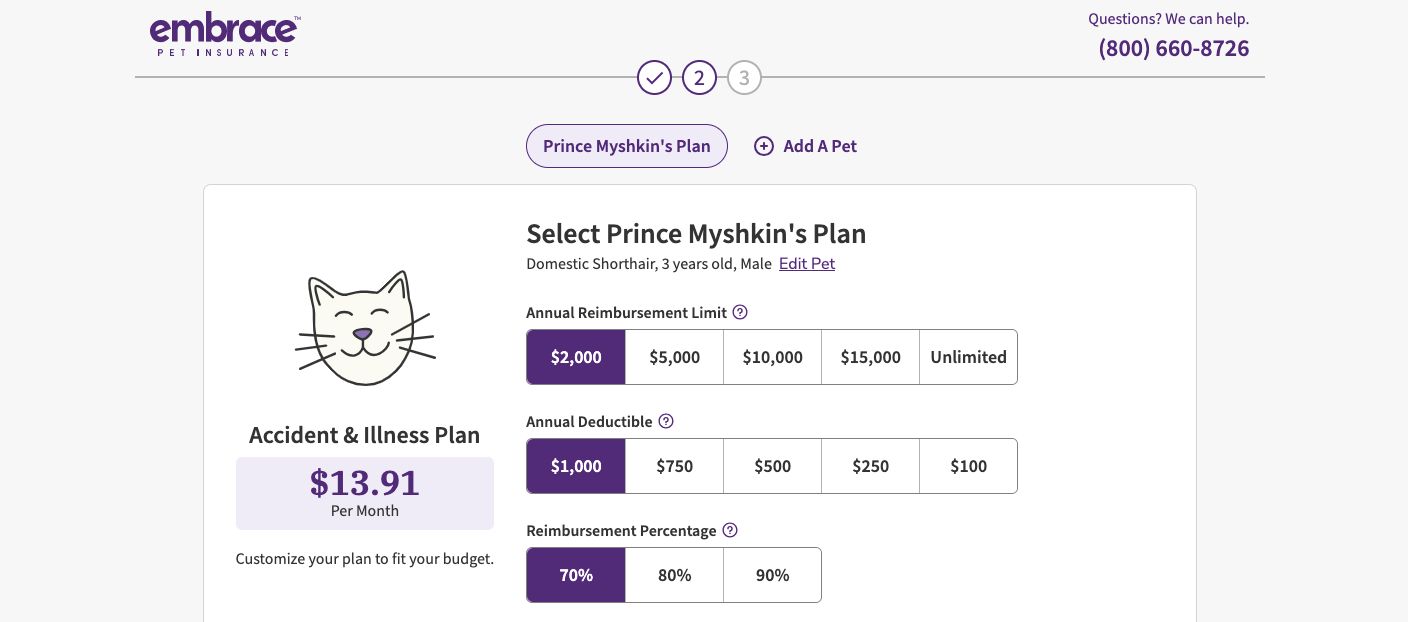
Task: Choose 80% reimbursement percentage
Action: pos(674,575)
